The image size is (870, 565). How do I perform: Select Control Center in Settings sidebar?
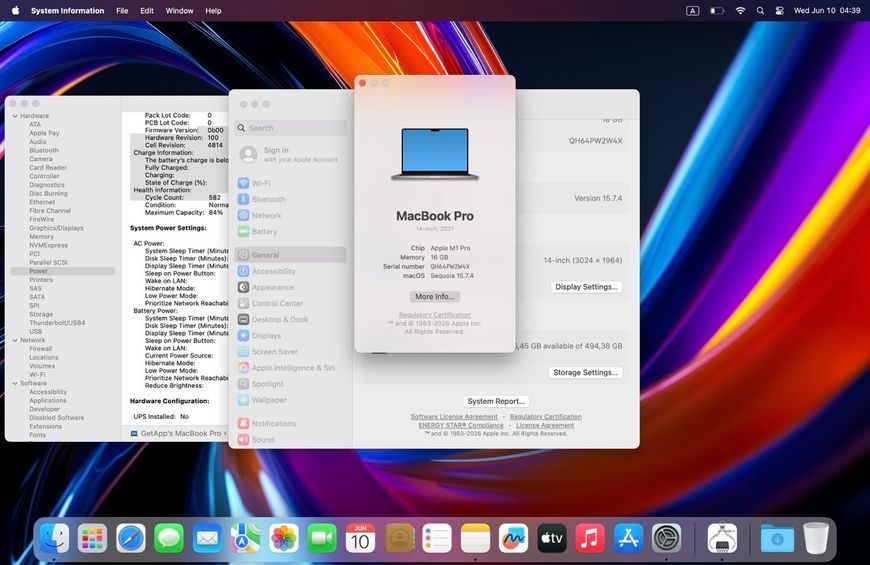tap(290, 304)
